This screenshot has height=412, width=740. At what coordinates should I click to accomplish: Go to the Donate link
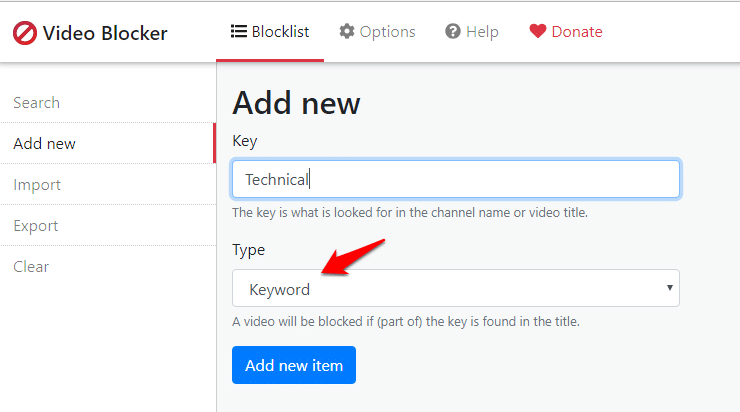click(x=566, y=32)
